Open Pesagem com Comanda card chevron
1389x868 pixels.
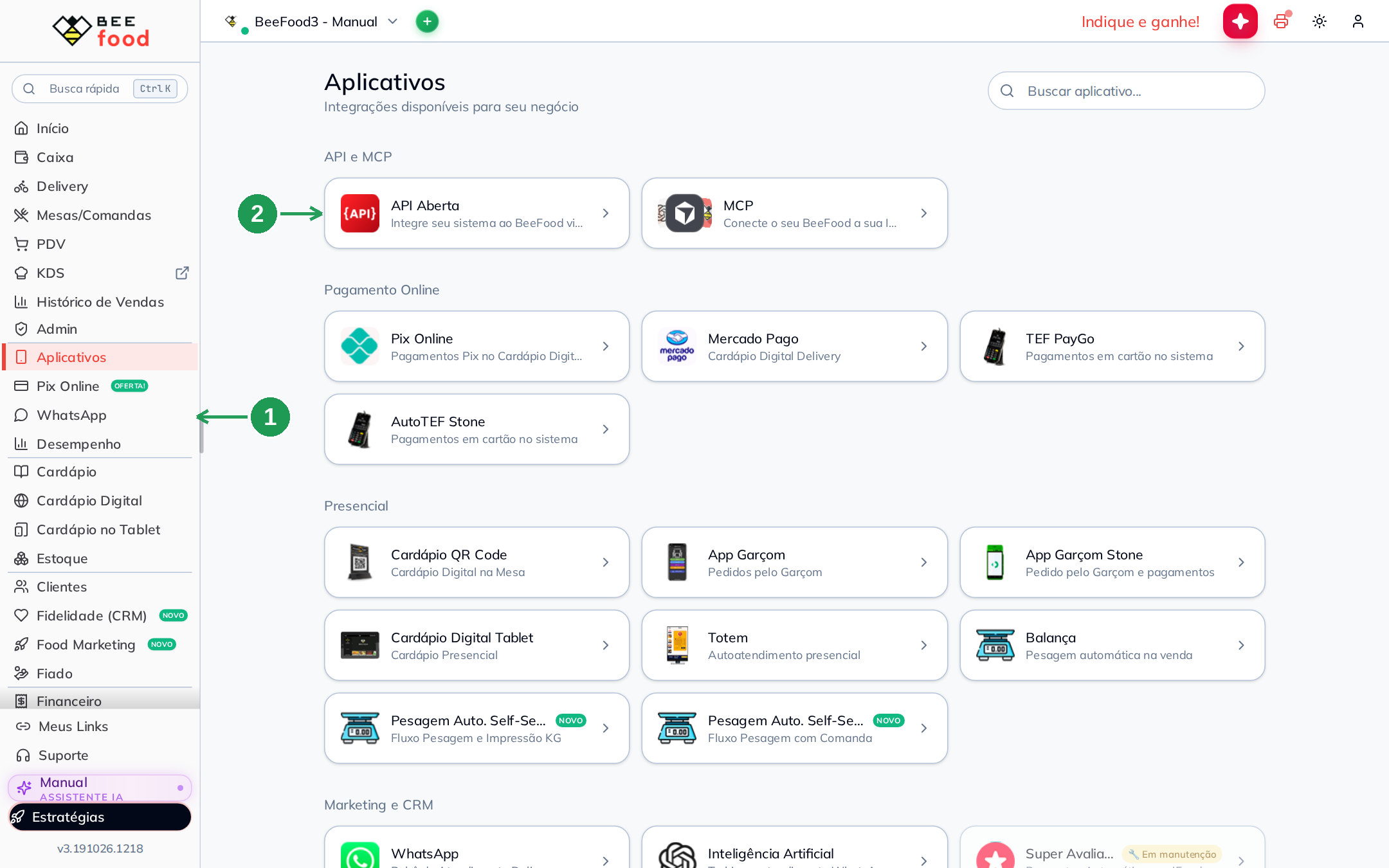(x=923, y=728)
